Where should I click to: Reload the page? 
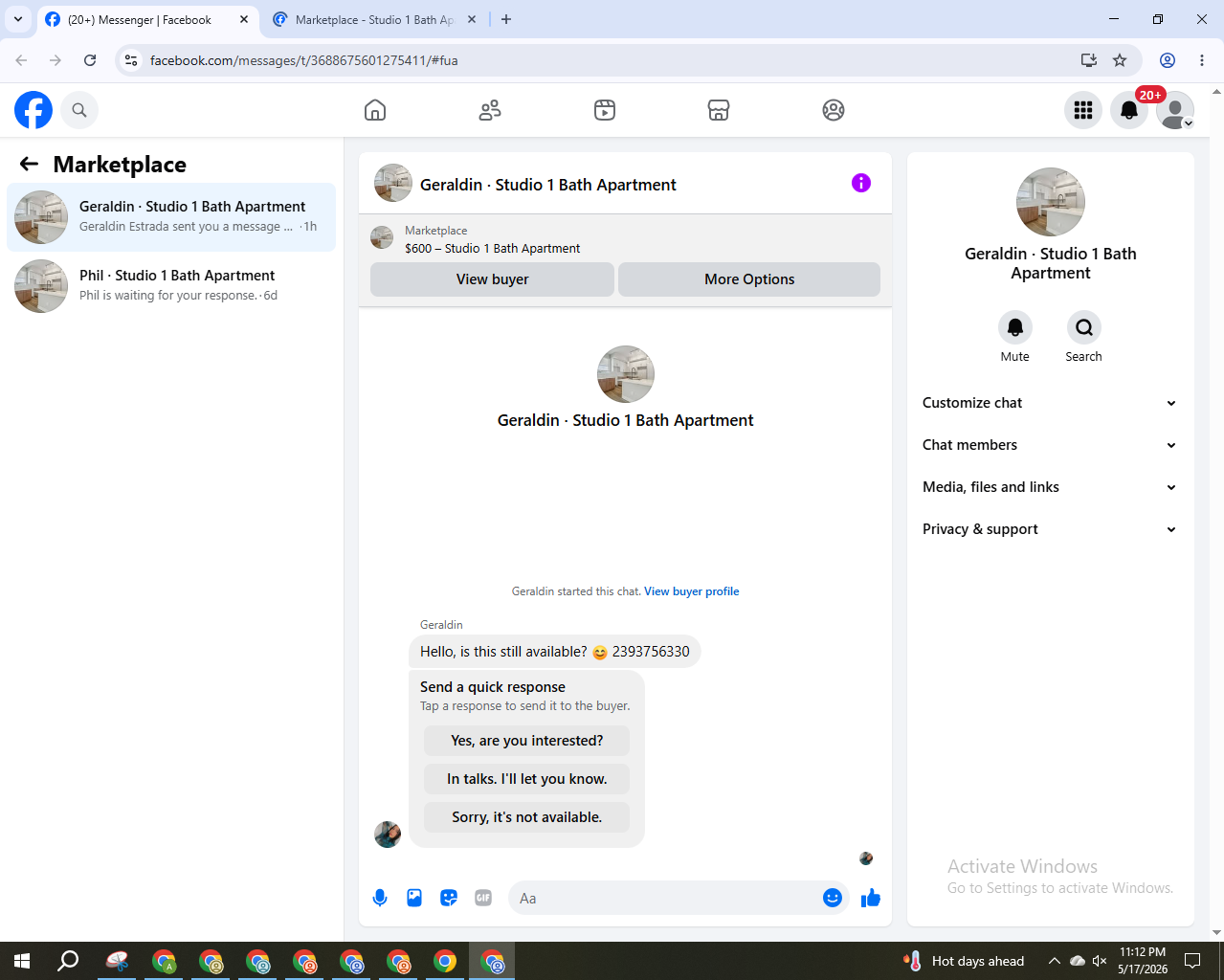point(90,60)
